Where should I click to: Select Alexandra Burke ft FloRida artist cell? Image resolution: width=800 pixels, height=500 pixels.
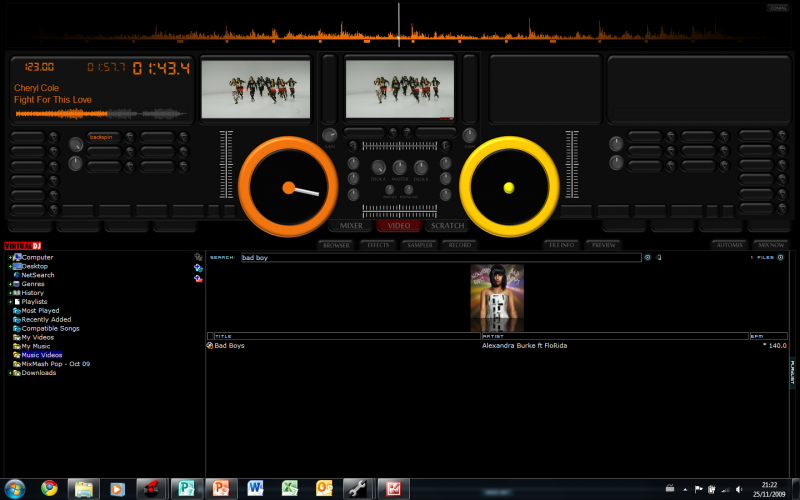[x=524, y=346]
